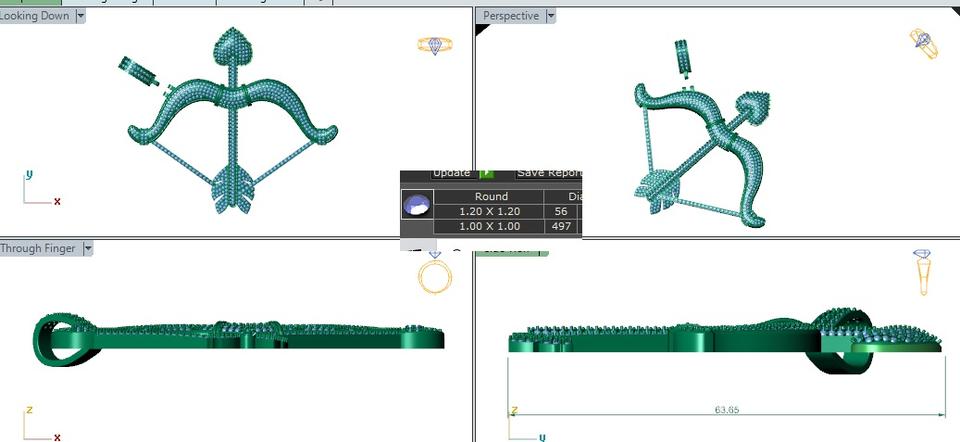Click the Through Finger viewport title
Viewport: 960px width, 442px height.
click(x=37, y=249)
